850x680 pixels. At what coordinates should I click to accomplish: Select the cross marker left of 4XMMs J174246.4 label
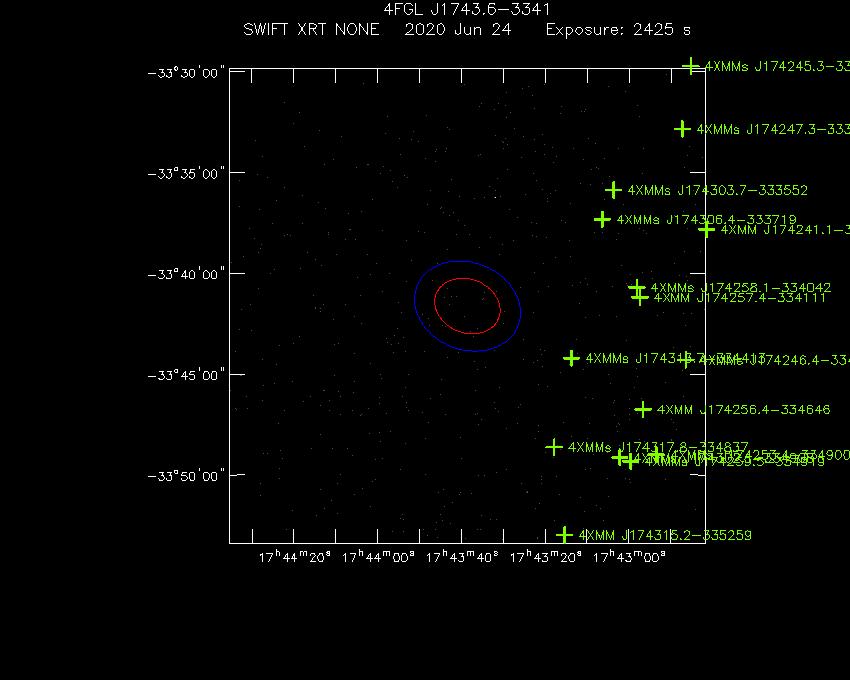tap(686, 359)
